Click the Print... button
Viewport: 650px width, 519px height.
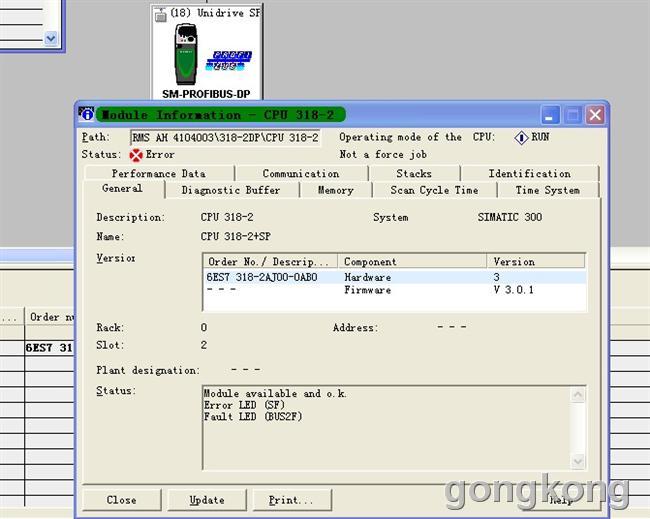click(x=292, y=500)
